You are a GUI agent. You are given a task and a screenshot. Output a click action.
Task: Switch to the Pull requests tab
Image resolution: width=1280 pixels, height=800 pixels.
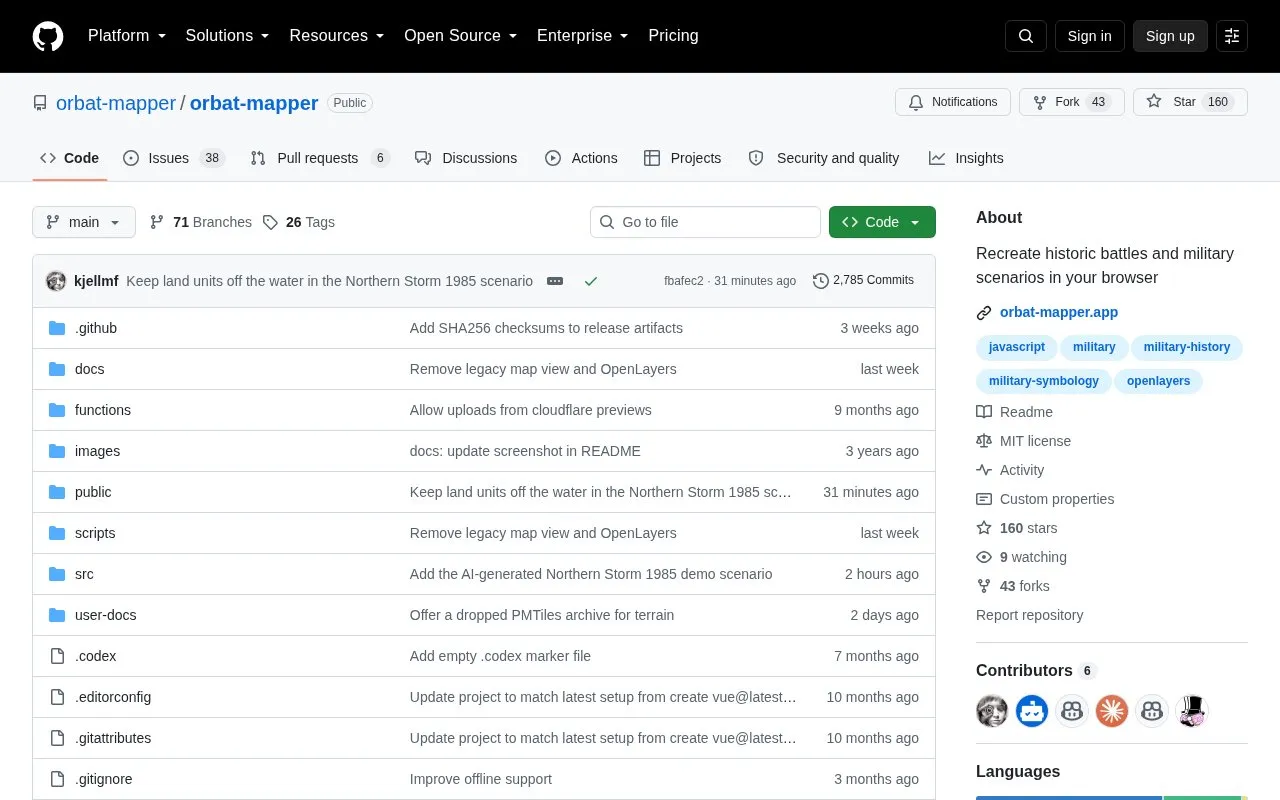[320, 158]
